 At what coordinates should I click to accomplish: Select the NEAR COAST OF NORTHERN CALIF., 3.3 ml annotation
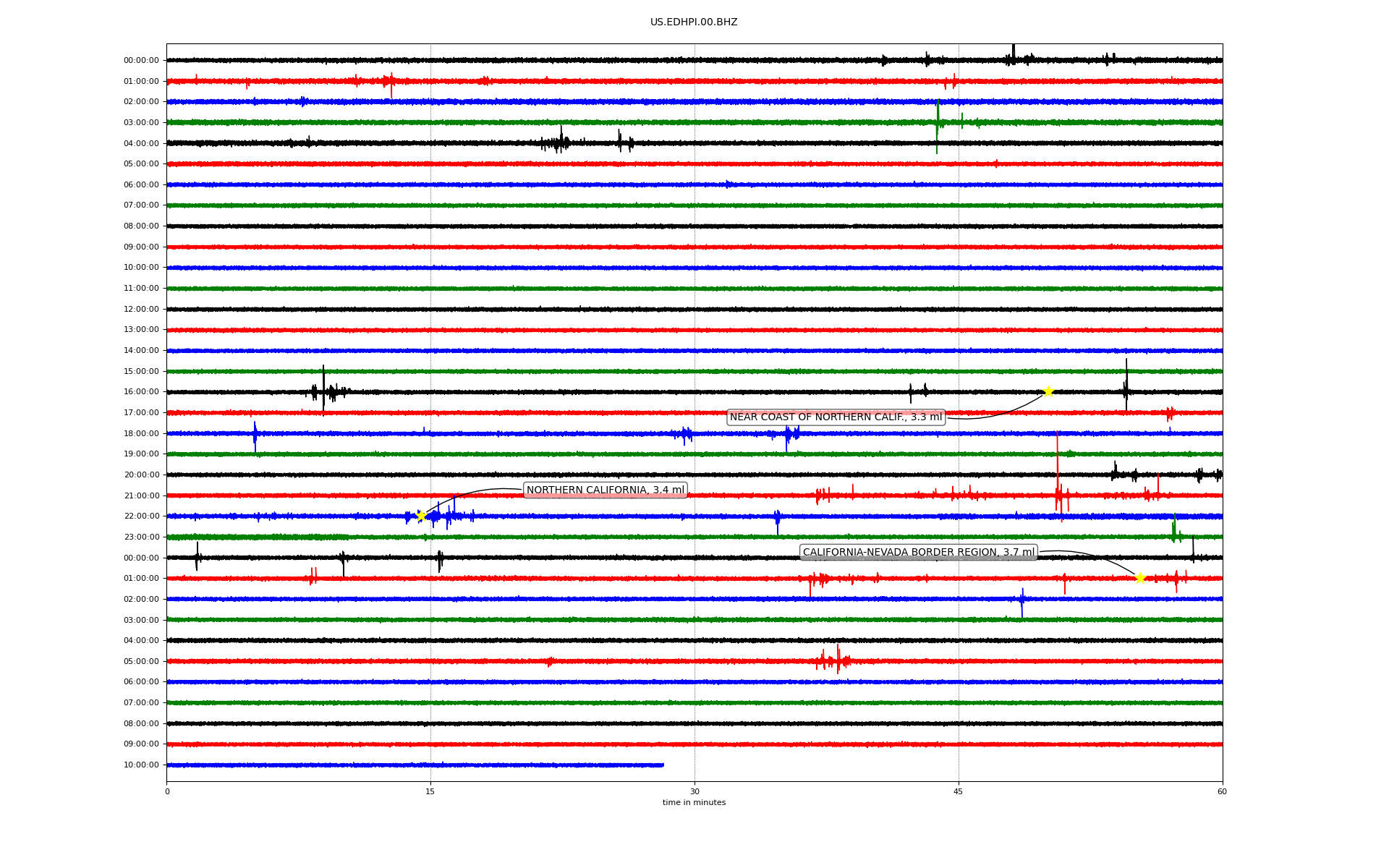click(836, 417)
